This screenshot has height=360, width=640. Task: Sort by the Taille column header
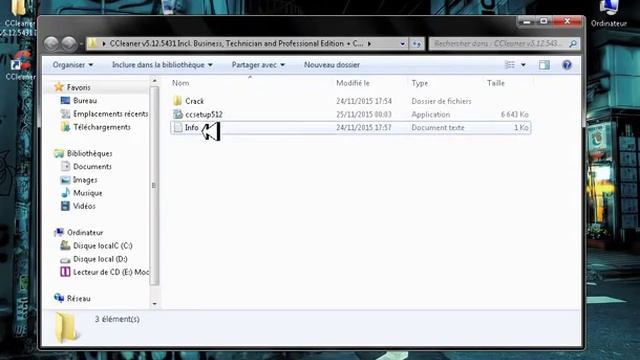pyautogui.click(x=496, y=83)
